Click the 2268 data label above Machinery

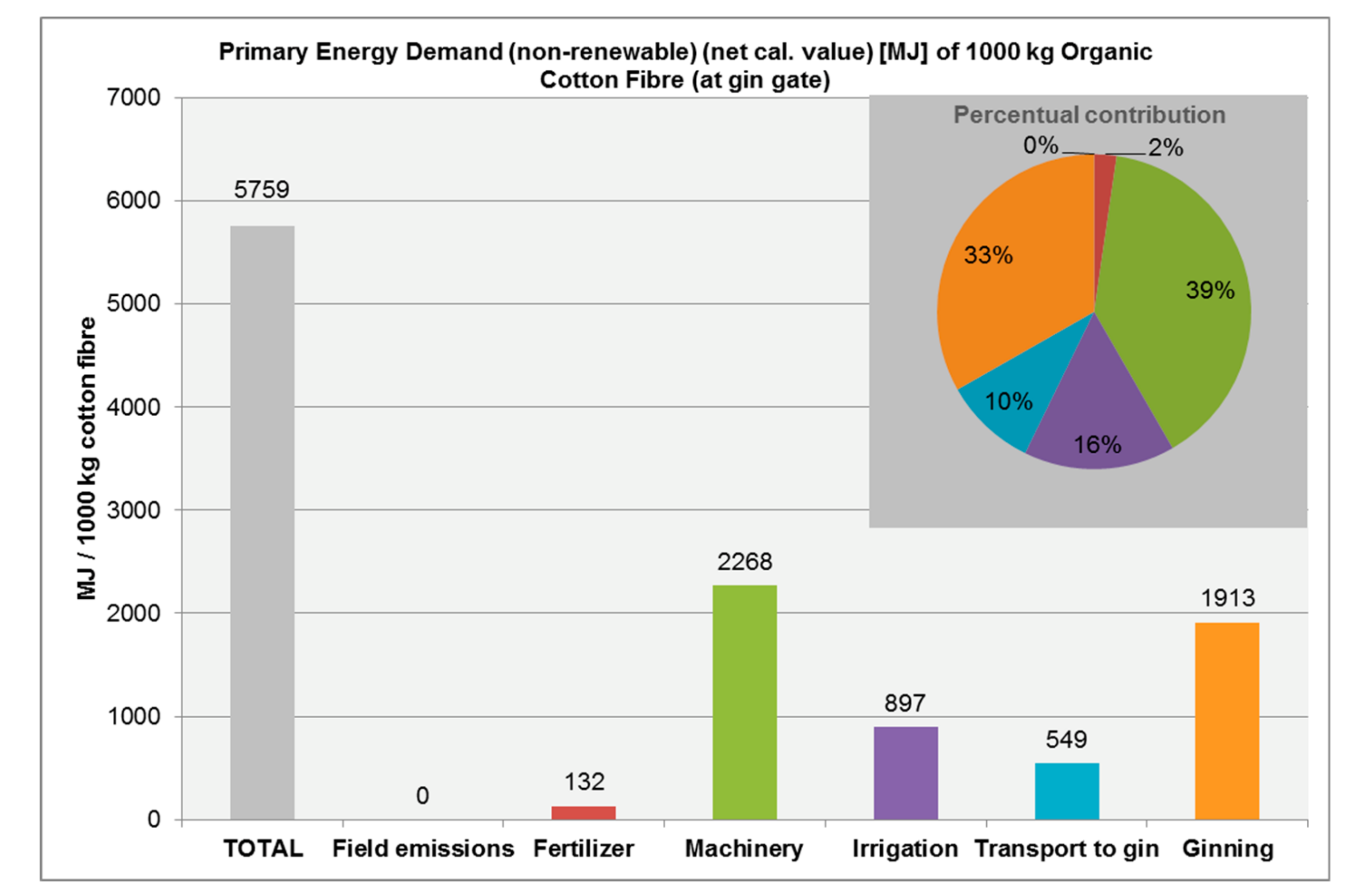click(x=744, y=562)
